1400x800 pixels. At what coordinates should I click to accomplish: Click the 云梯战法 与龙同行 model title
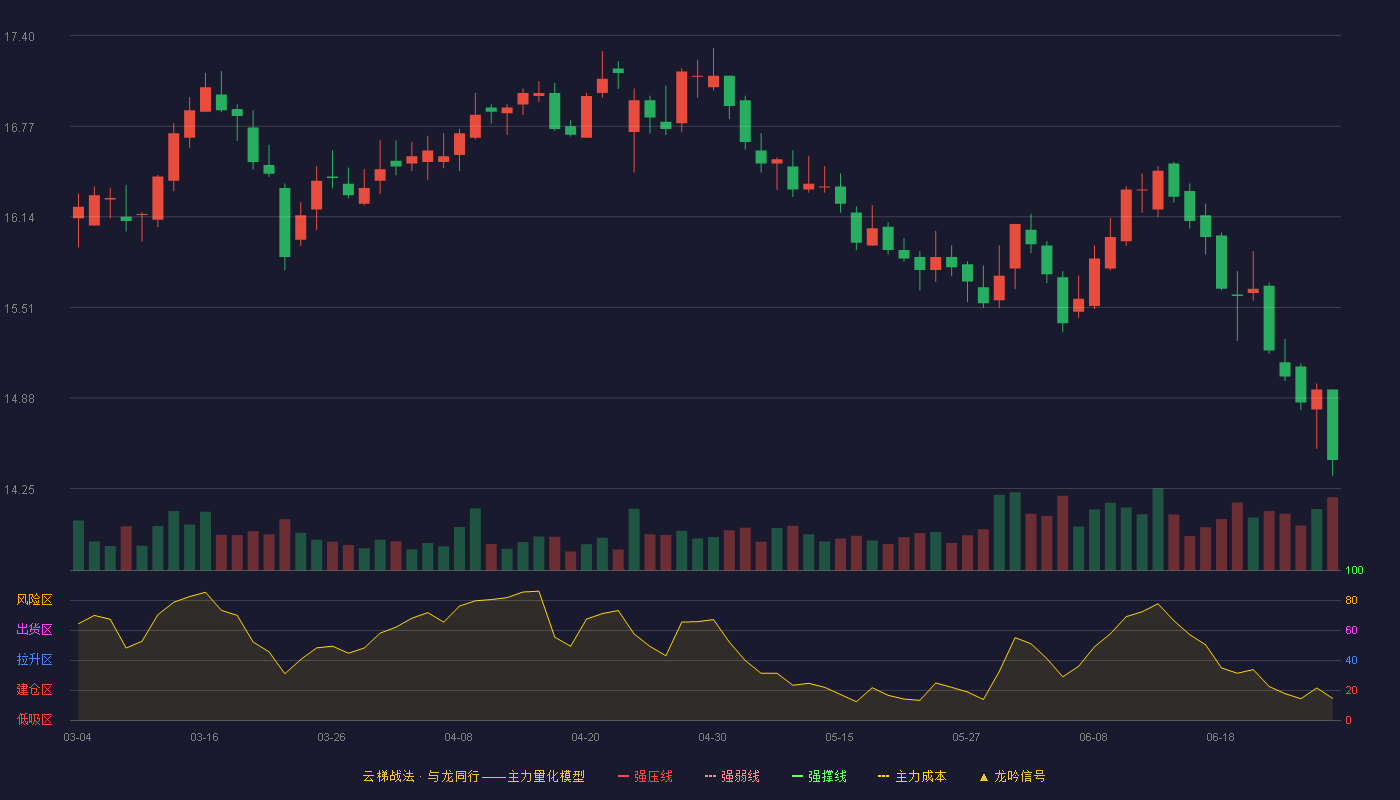tap(473, 776)
